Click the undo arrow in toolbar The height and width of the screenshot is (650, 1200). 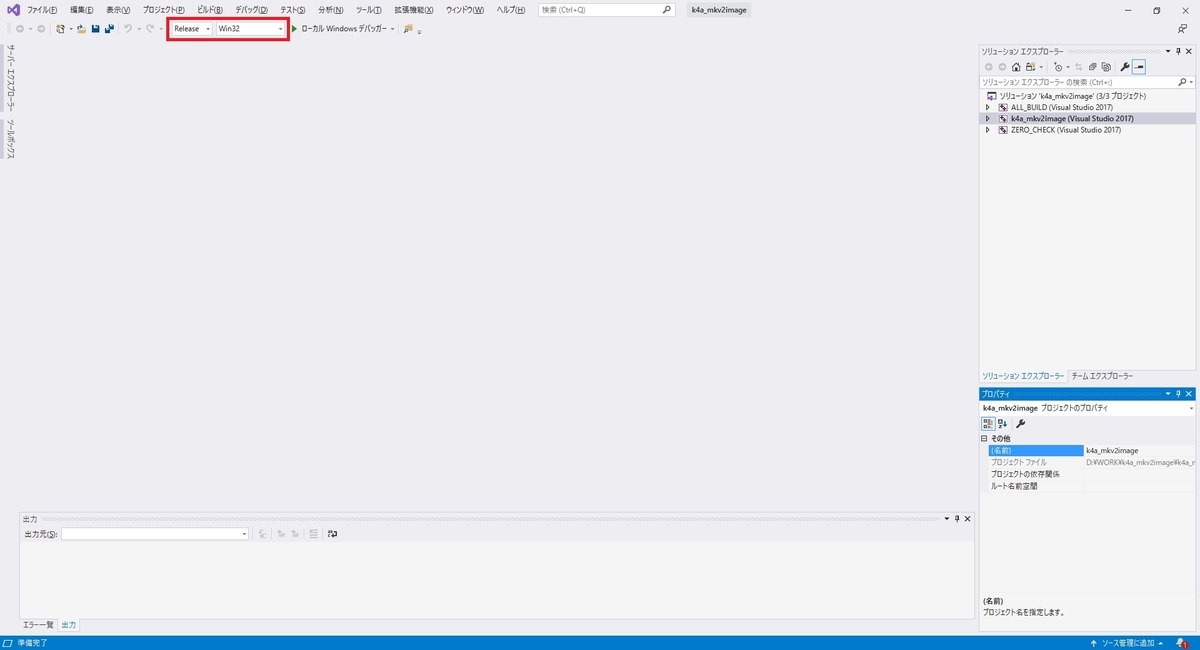click(128, 29)
